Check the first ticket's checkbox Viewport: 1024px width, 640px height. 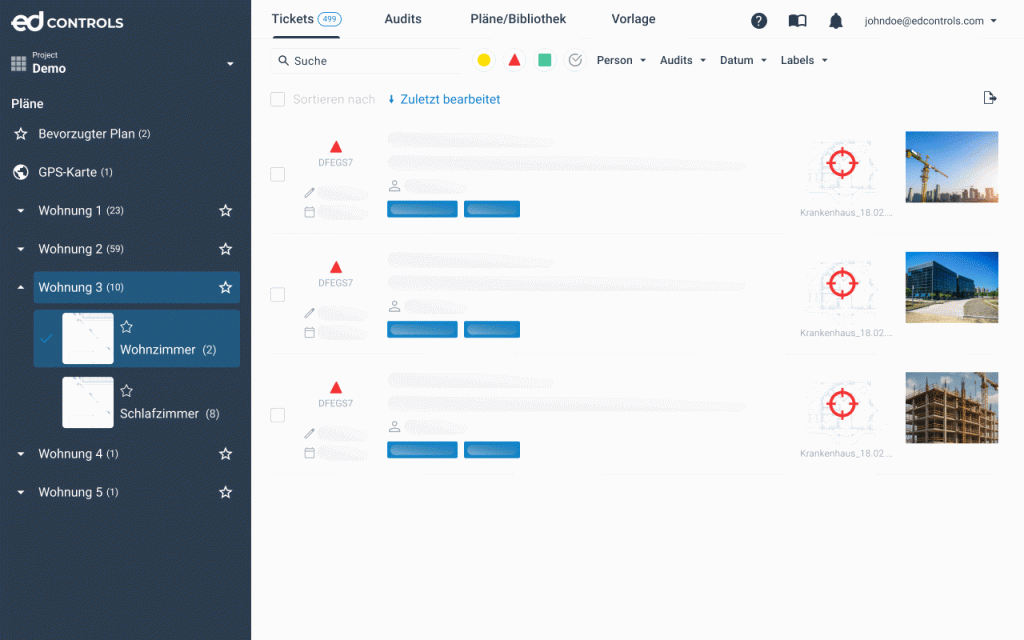(278, 174)
